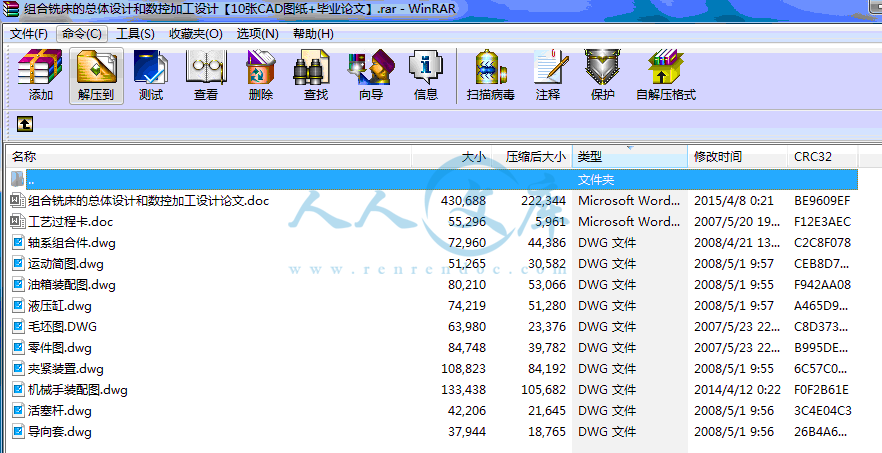The height and width of the screenshot is (453, 882).
Task: Open the 选项(N) menu
Action: (257, 34)
